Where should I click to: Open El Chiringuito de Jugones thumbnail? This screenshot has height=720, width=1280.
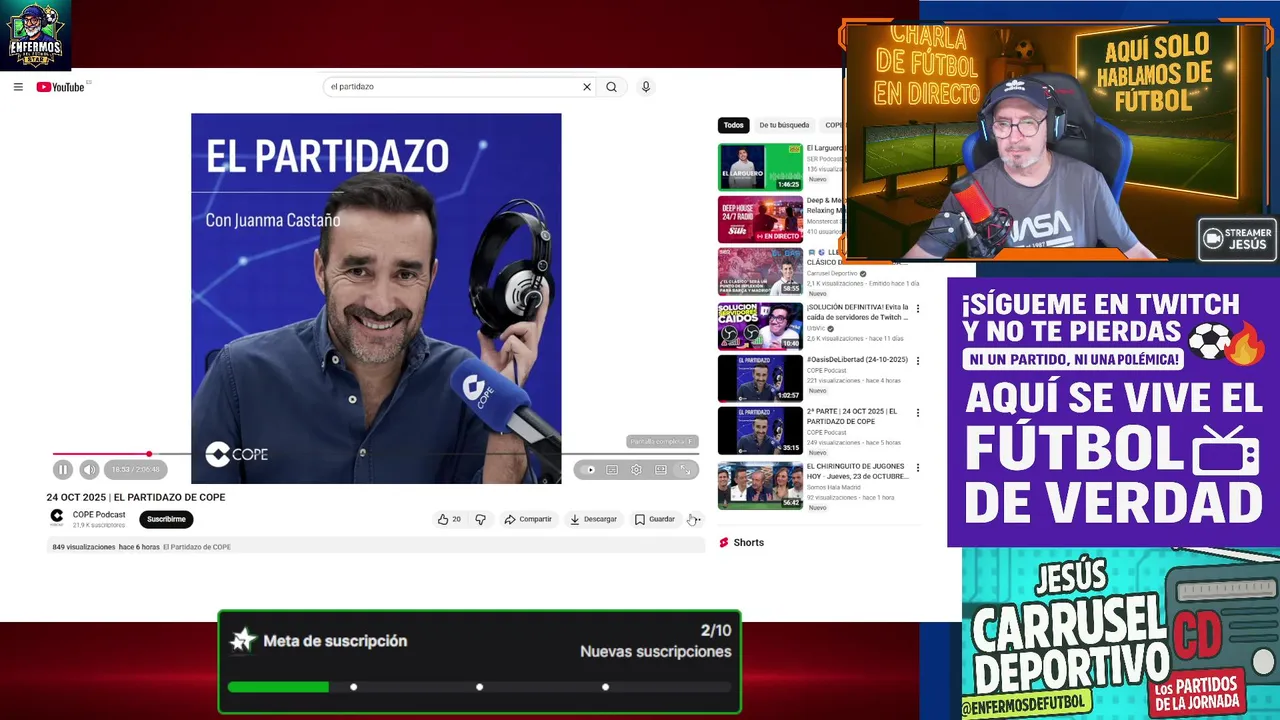click(x=760, y=485)
